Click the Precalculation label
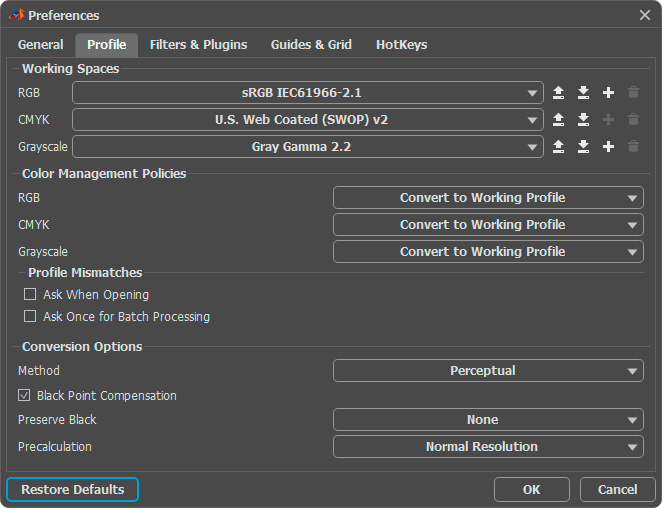Screen dimensions: 662x508 coord(55,447)
